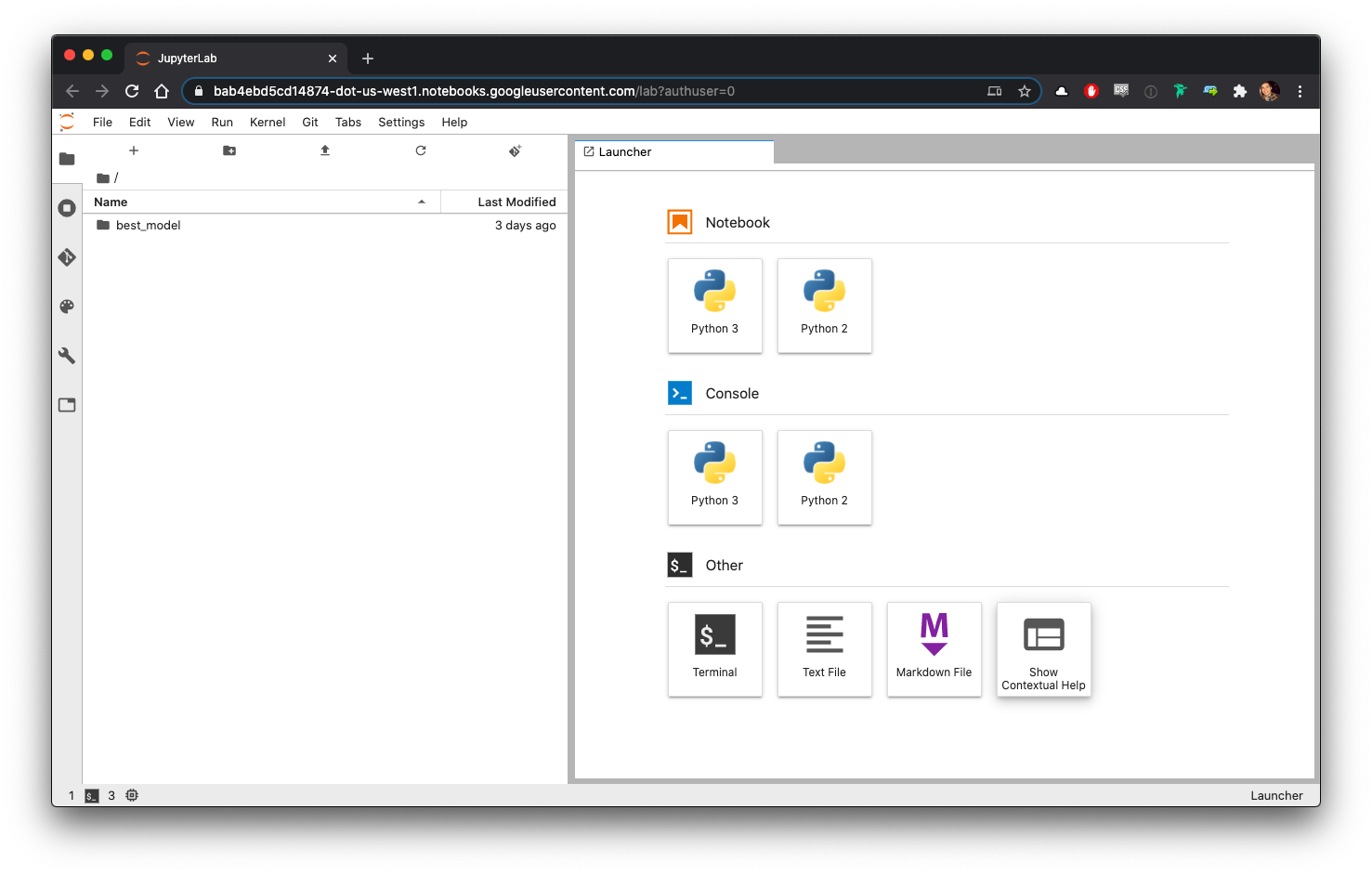
Task: Show Contextual Help from launcher
Action: click(x=1044, y=649)
